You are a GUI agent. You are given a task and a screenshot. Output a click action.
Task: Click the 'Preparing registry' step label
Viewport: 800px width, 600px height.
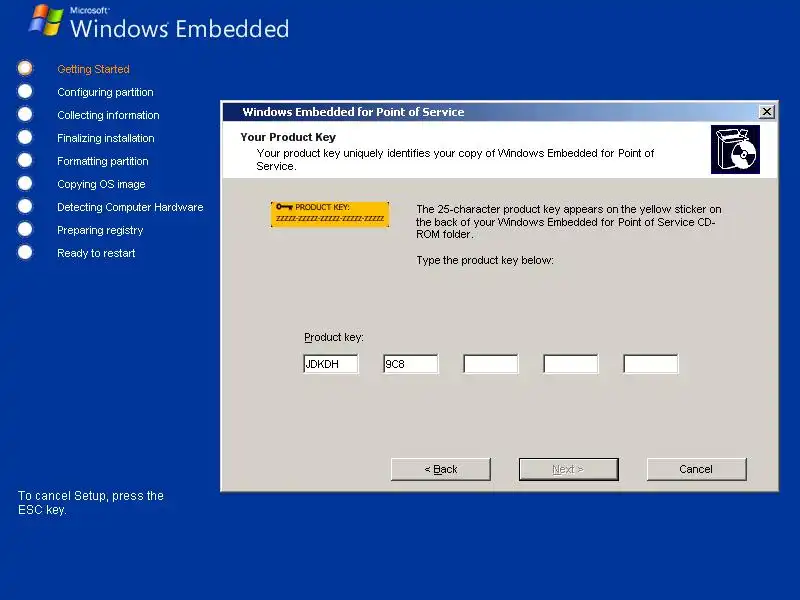(100, 231)
